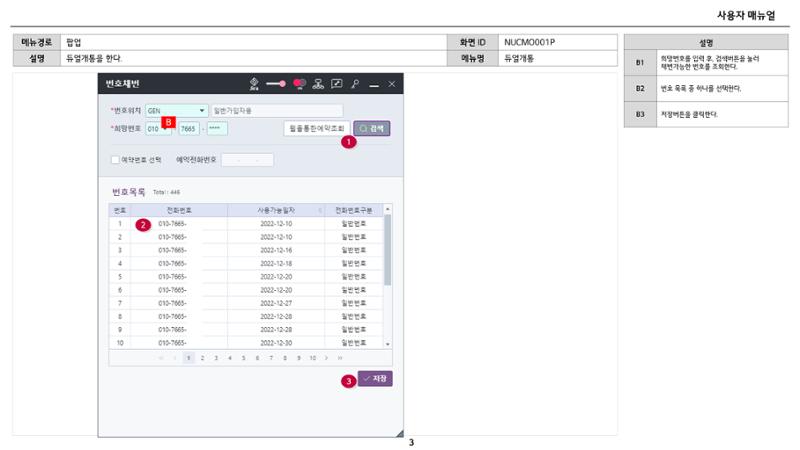Click the 힐을통한예약조회 button

[317, 129]
